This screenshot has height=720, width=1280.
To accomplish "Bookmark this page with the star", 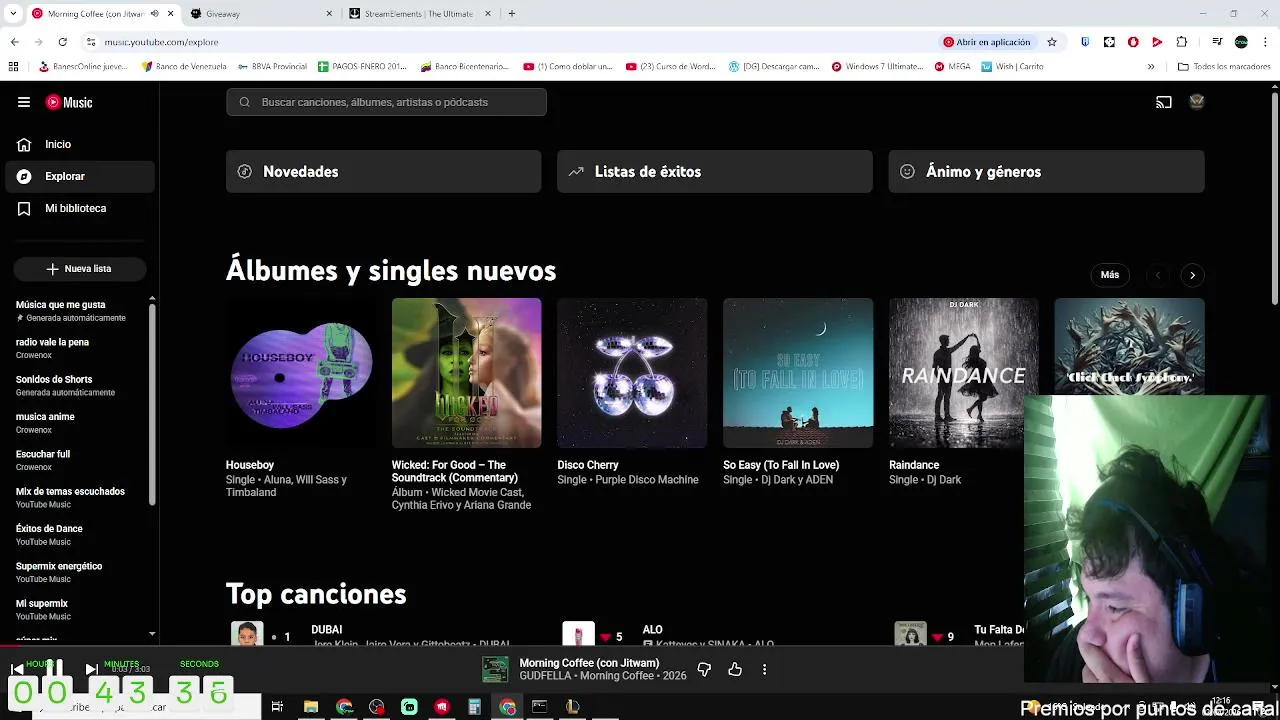I will click(x=1052, y=42).
